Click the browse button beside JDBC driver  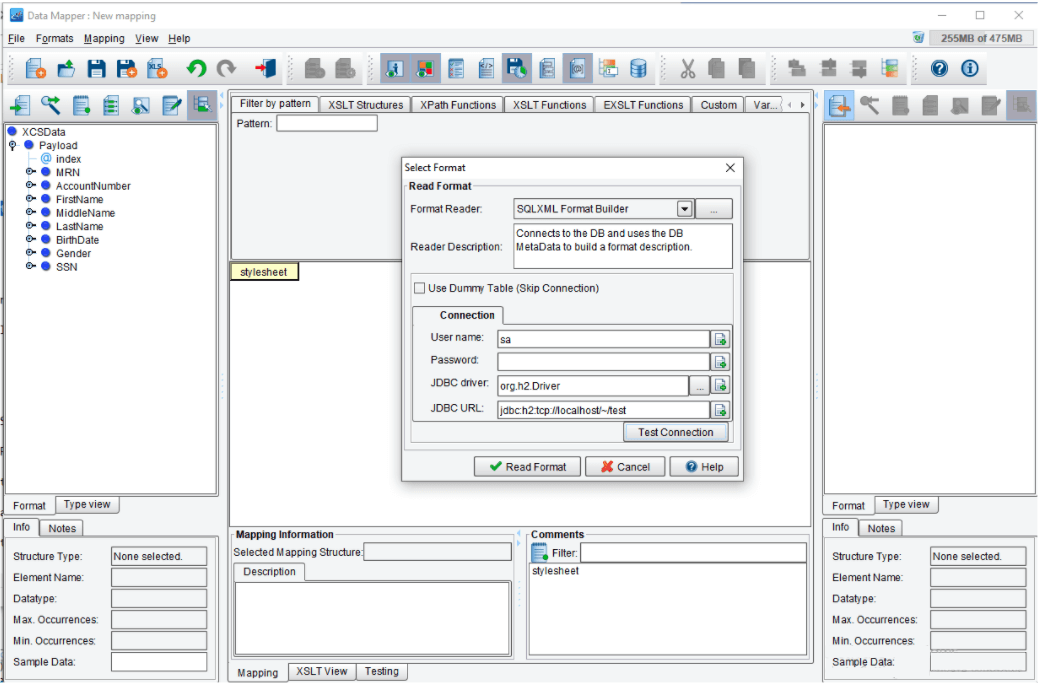click(x=699, y=387)
